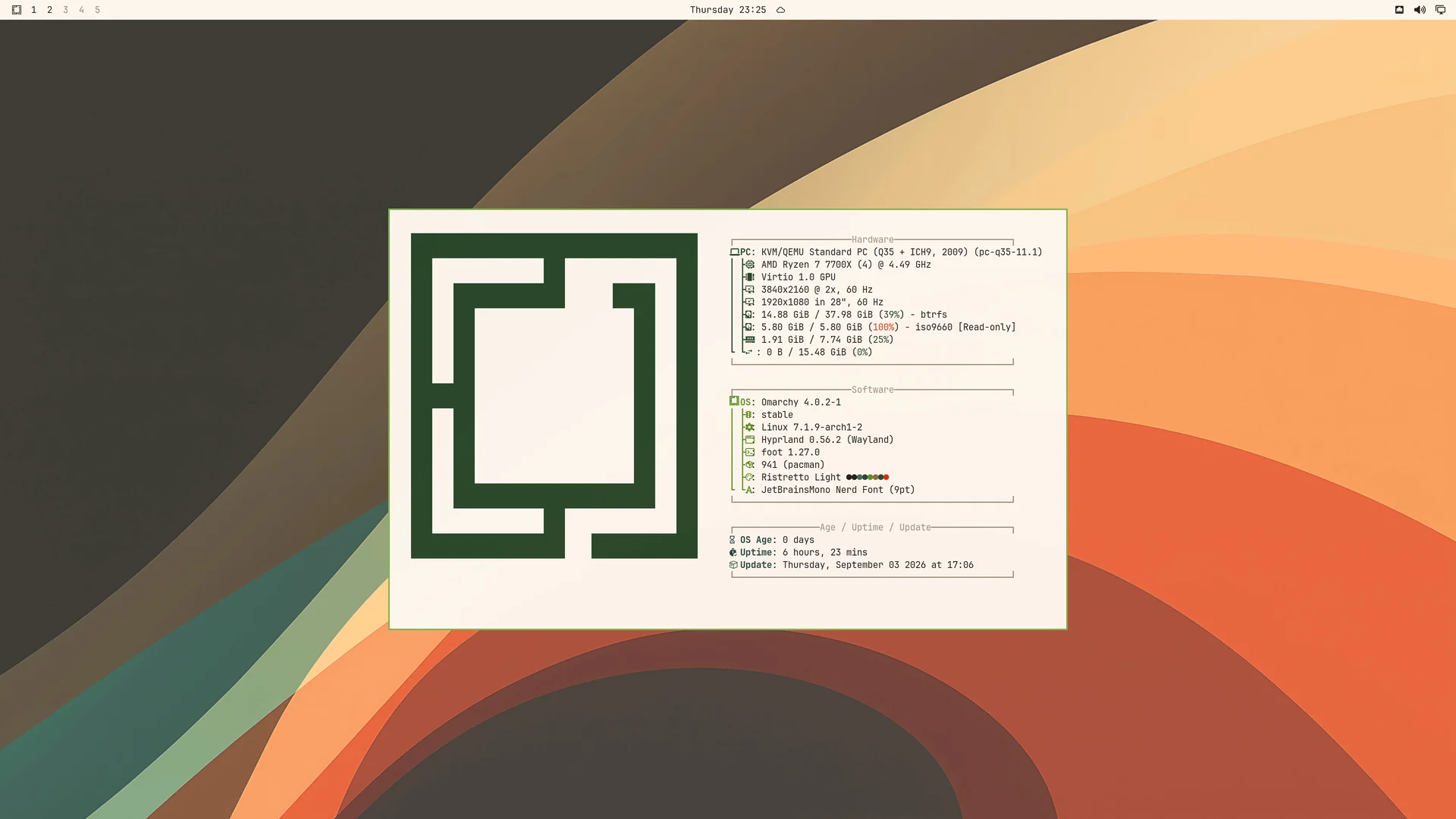The image size is (1456, 819).
Task: Jump to workspace 5
Action: [x=97, y=10]
